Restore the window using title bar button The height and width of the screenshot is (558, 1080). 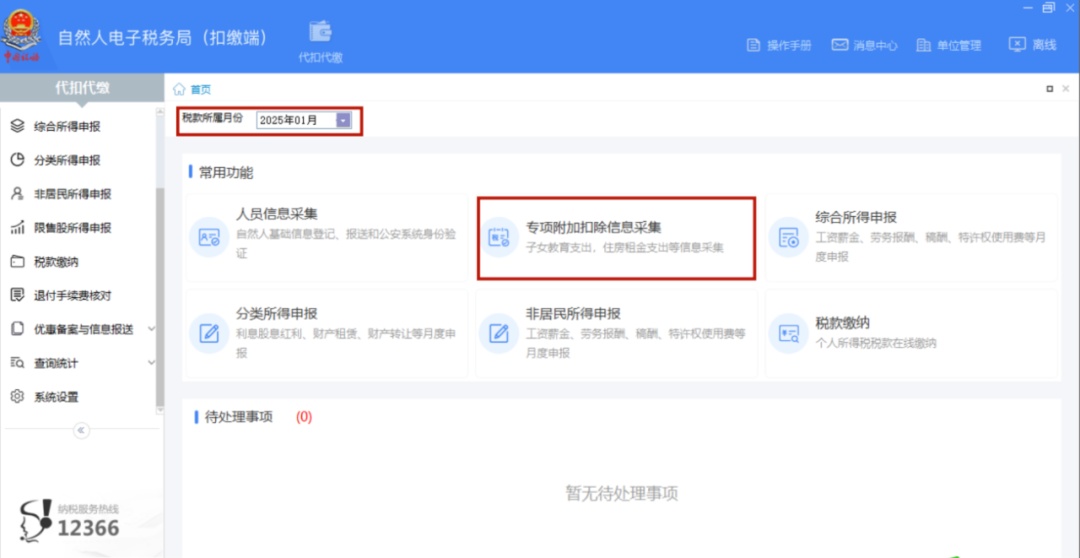pos(1049,8)
